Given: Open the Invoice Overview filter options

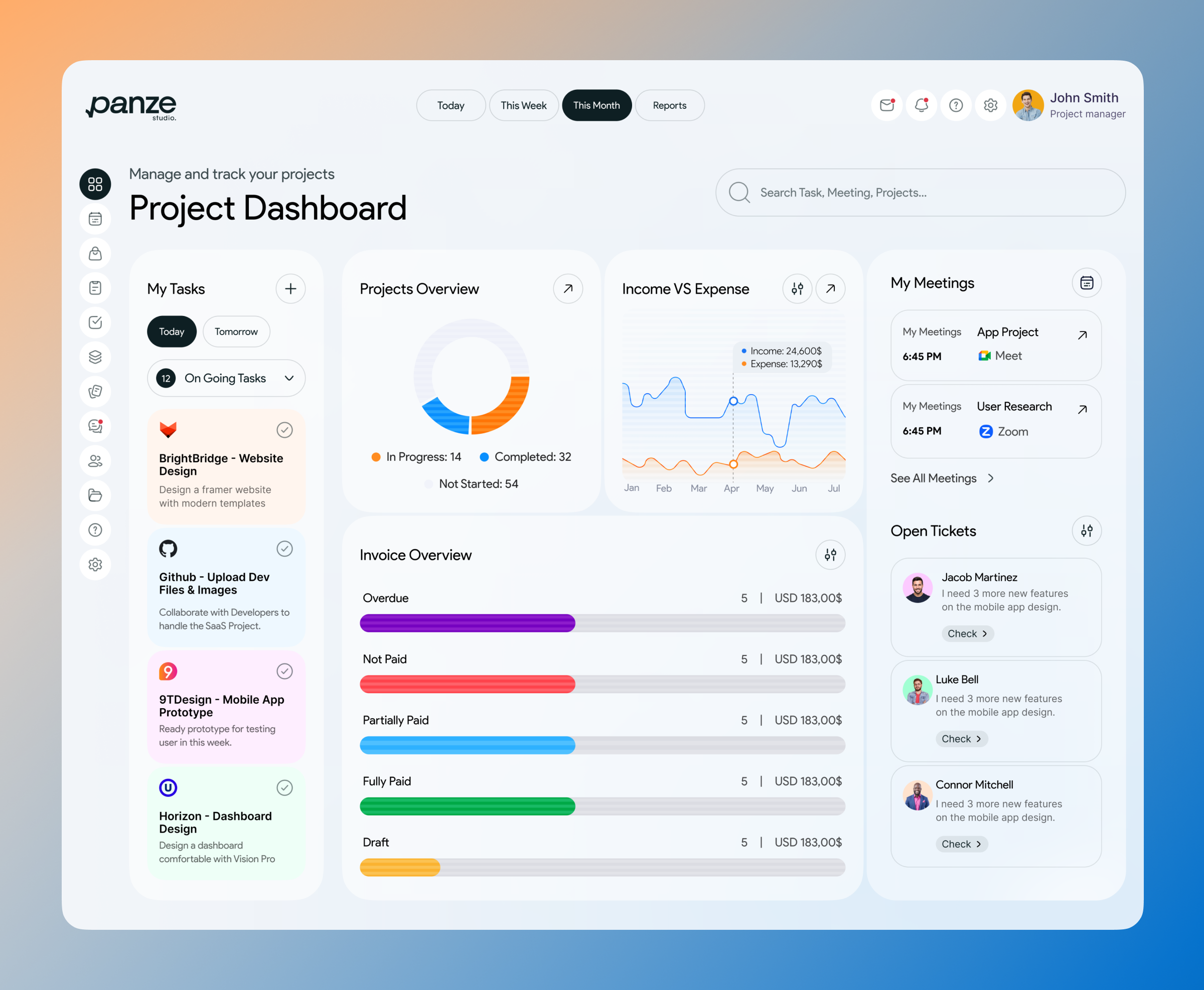Looking at the screenshot, I should coord(830,554).
